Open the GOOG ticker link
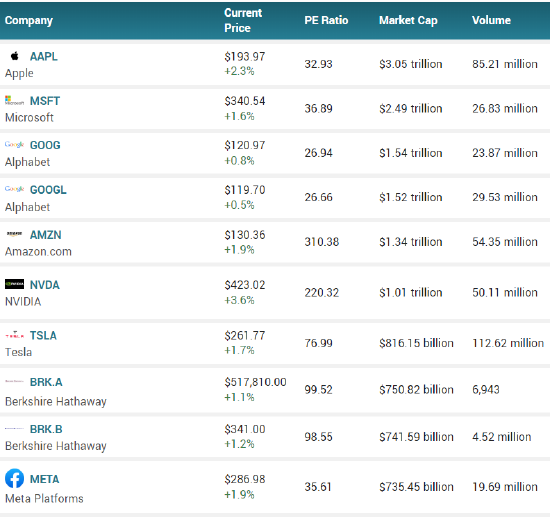 coord(45,145)
